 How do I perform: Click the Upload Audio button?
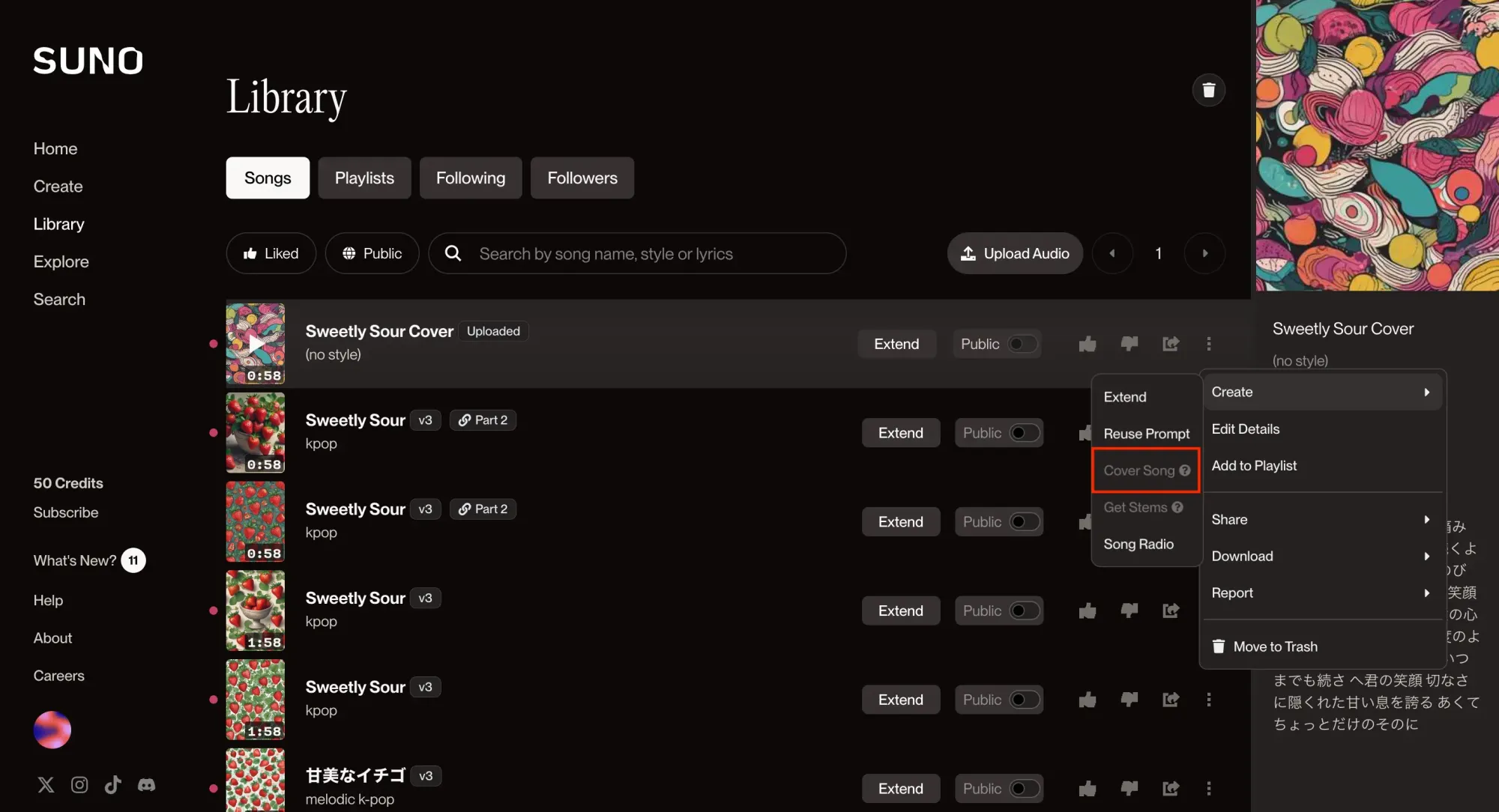[x=1015, y=253]
